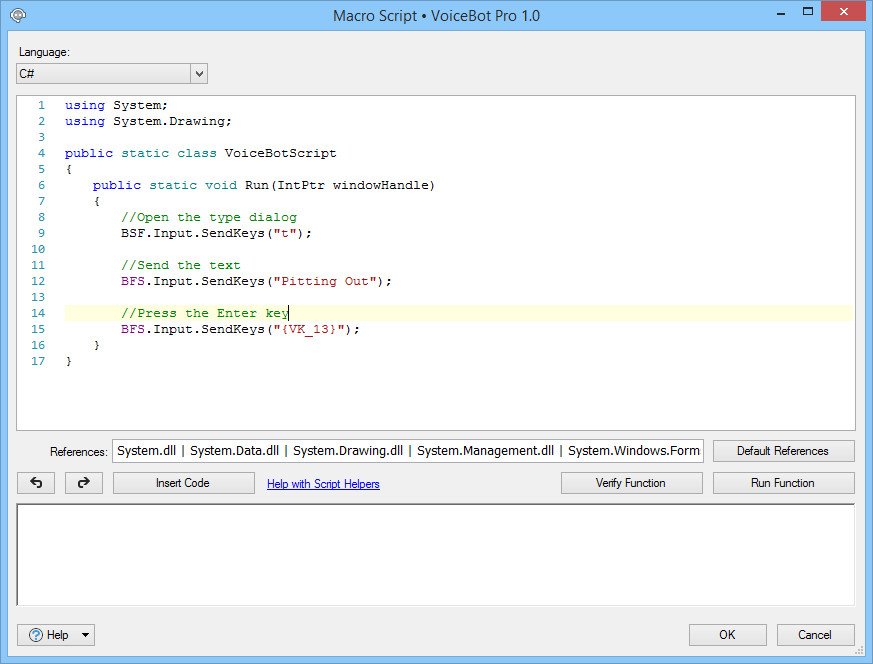Click the "//Press the Enter key" comment line
Viewport: 873px width, 664px height.
[204, 313]
